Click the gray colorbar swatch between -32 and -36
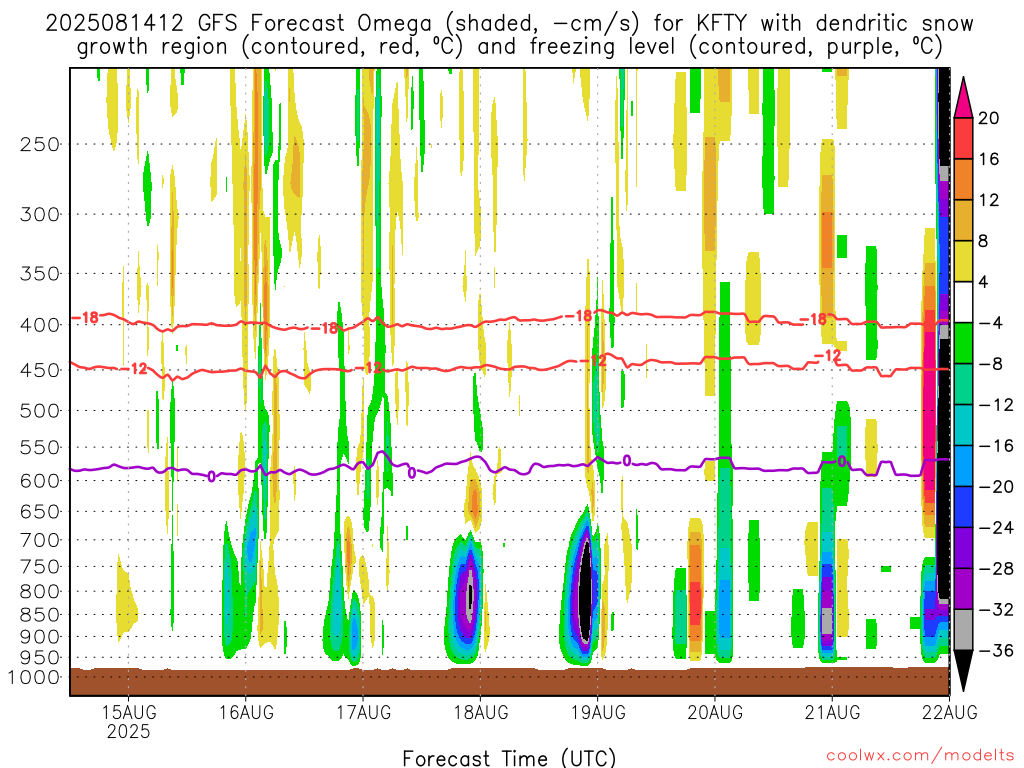Screen dimensions: 1024x768 (963, 630)
